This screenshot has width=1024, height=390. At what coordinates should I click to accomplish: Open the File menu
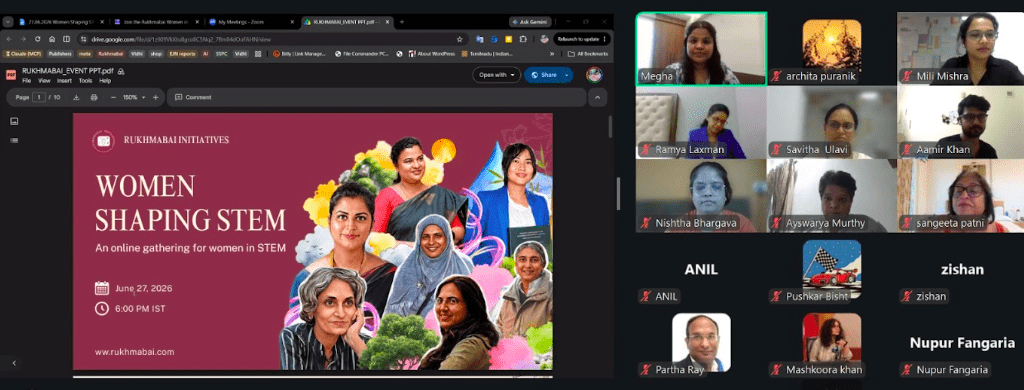tap(26, 81)
